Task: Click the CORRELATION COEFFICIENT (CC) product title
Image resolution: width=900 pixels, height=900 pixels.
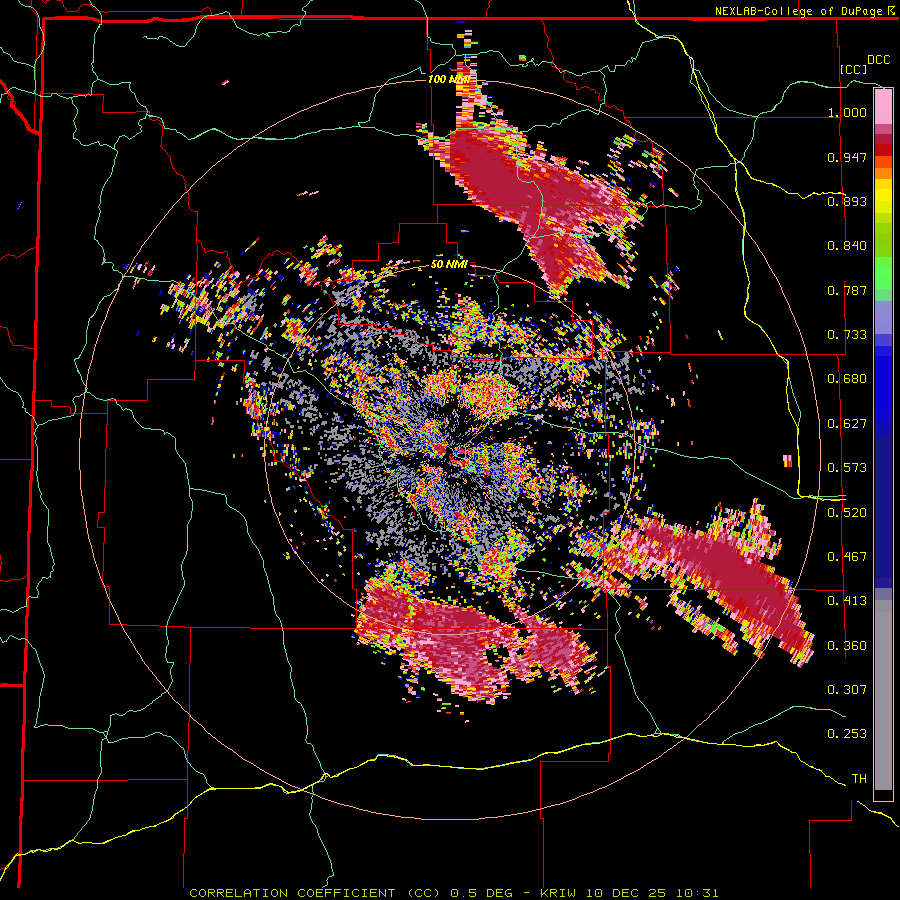Action: point(315,893)
